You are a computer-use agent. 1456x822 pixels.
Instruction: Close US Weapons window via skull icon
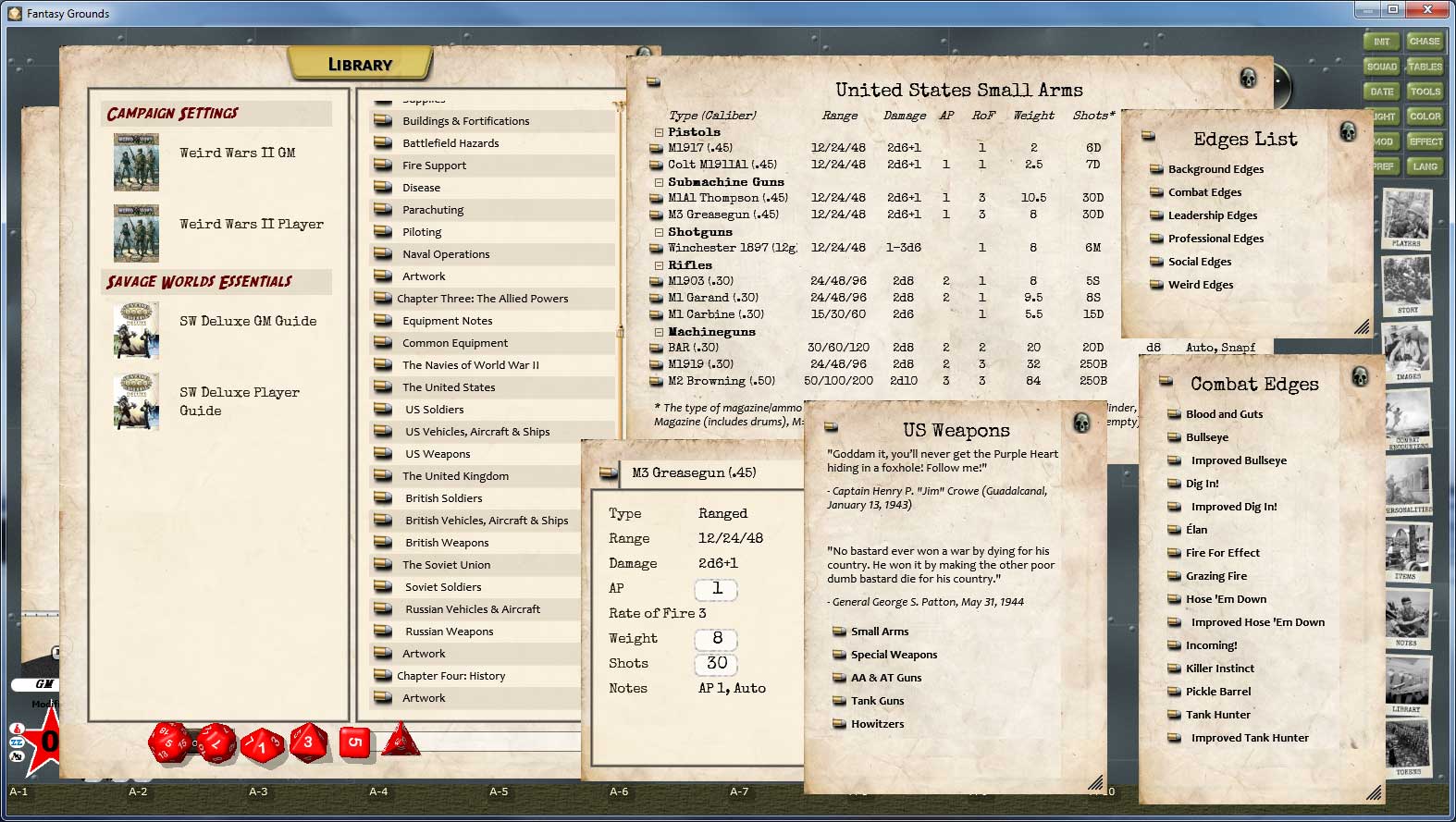click(x=1080, y=423)
